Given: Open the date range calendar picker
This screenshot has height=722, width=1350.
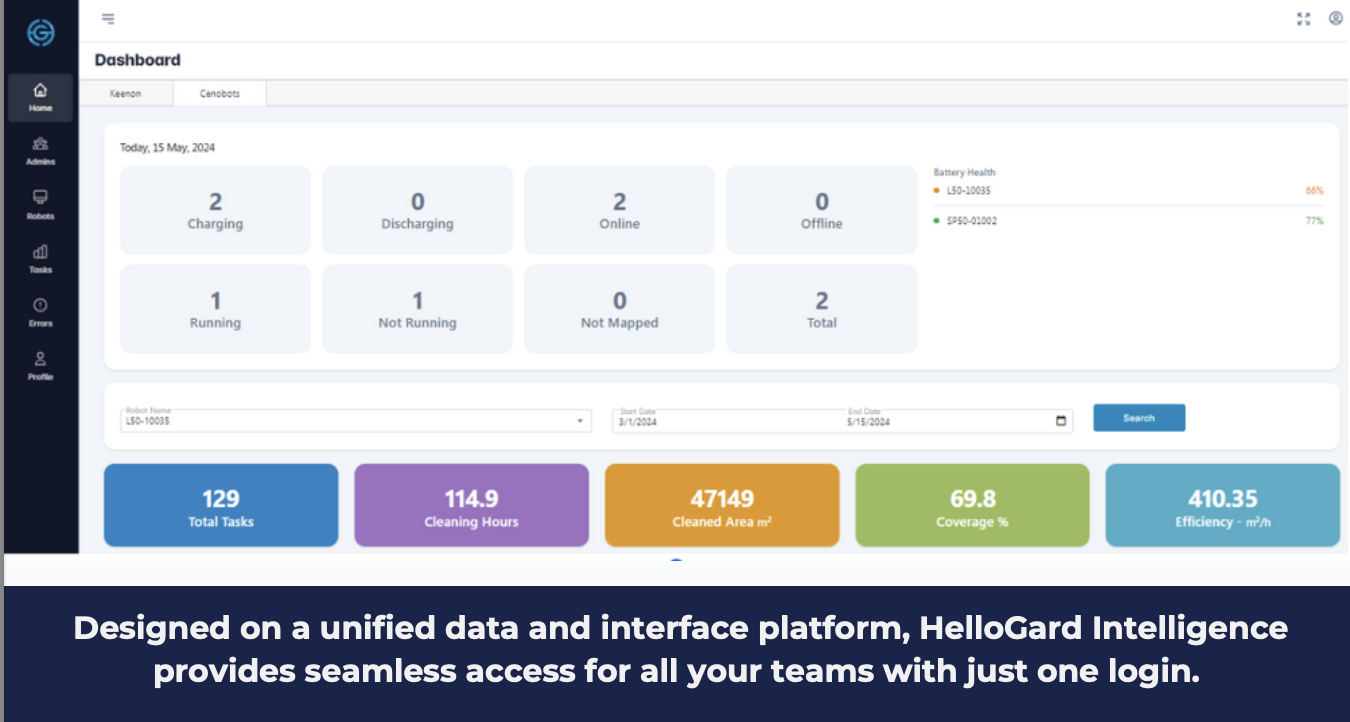Looking at the screenshot, I should (x=1061, y=421).
